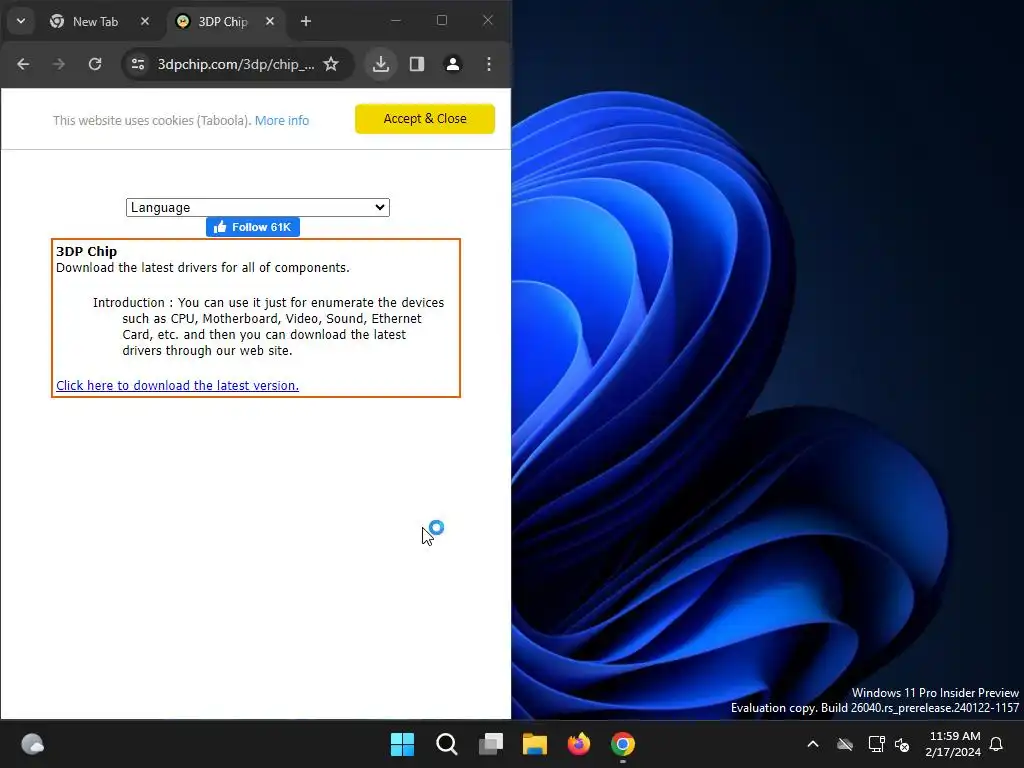Screen dimensions: 1024x768
Task: Go back in Chrome
Action: point(24,64)
